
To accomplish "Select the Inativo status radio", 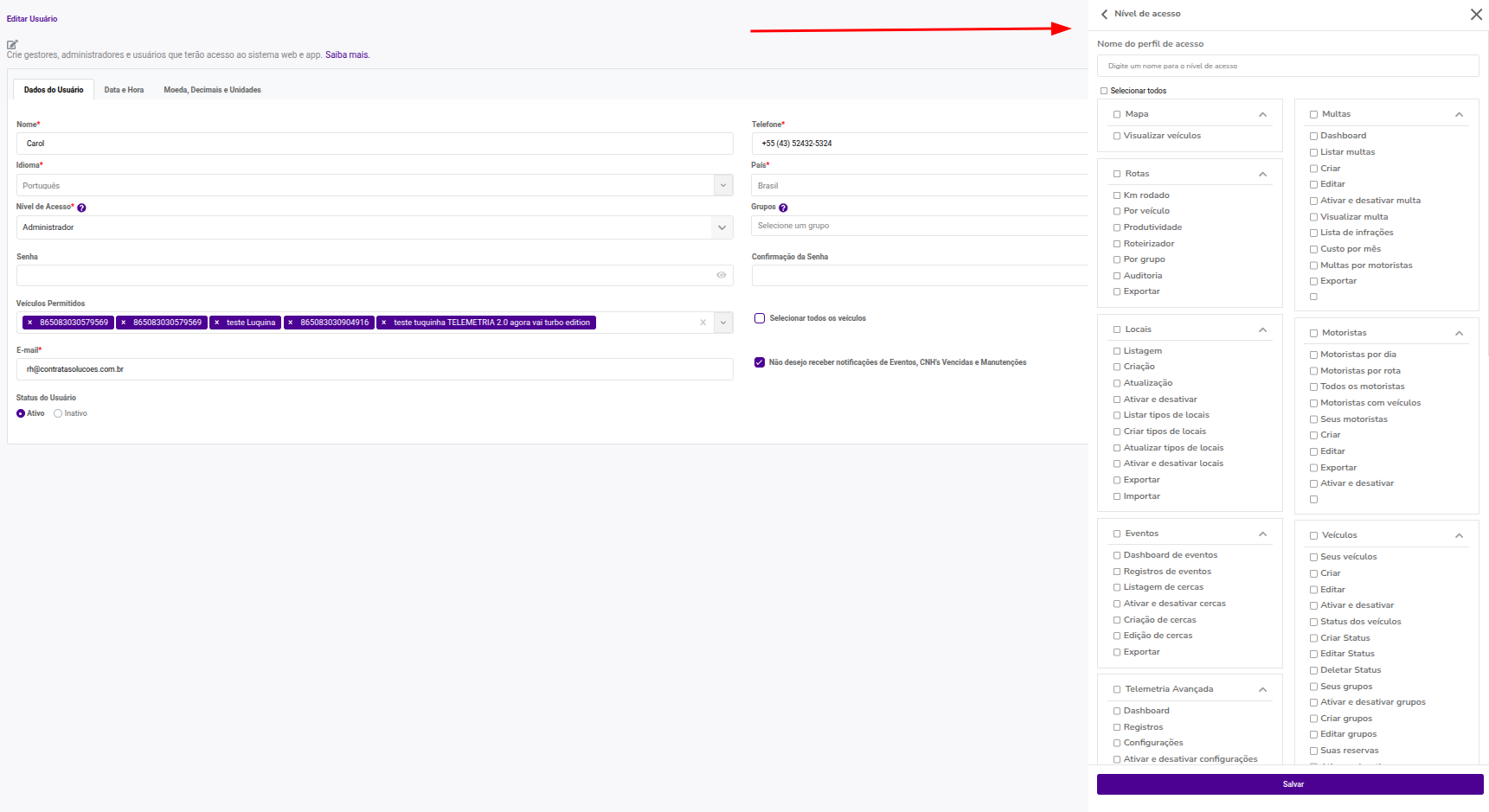I will coord(58,413).
